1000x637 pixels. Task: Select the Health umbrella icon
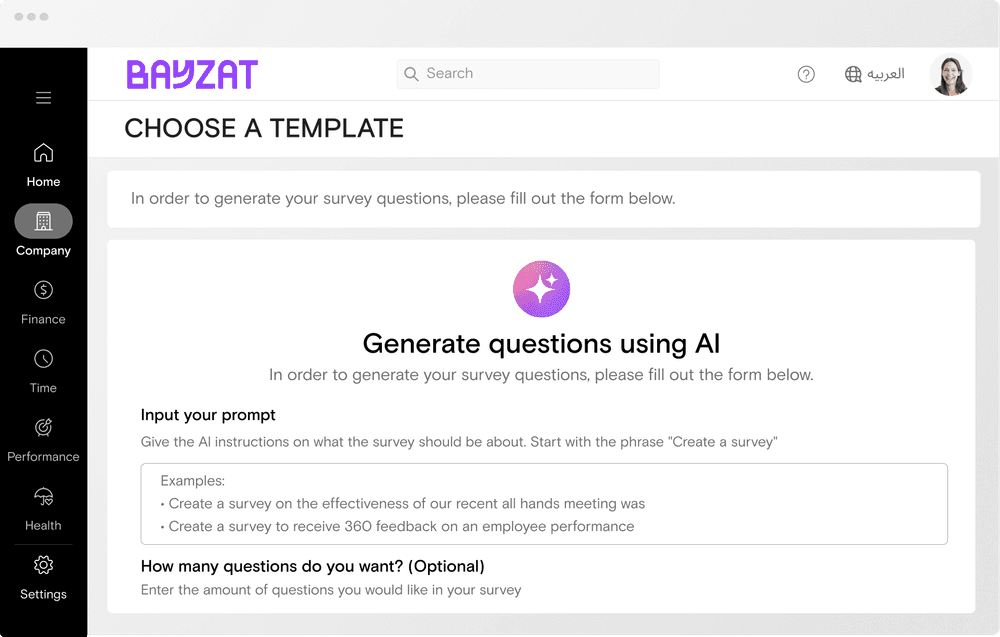tap(43, 496)
